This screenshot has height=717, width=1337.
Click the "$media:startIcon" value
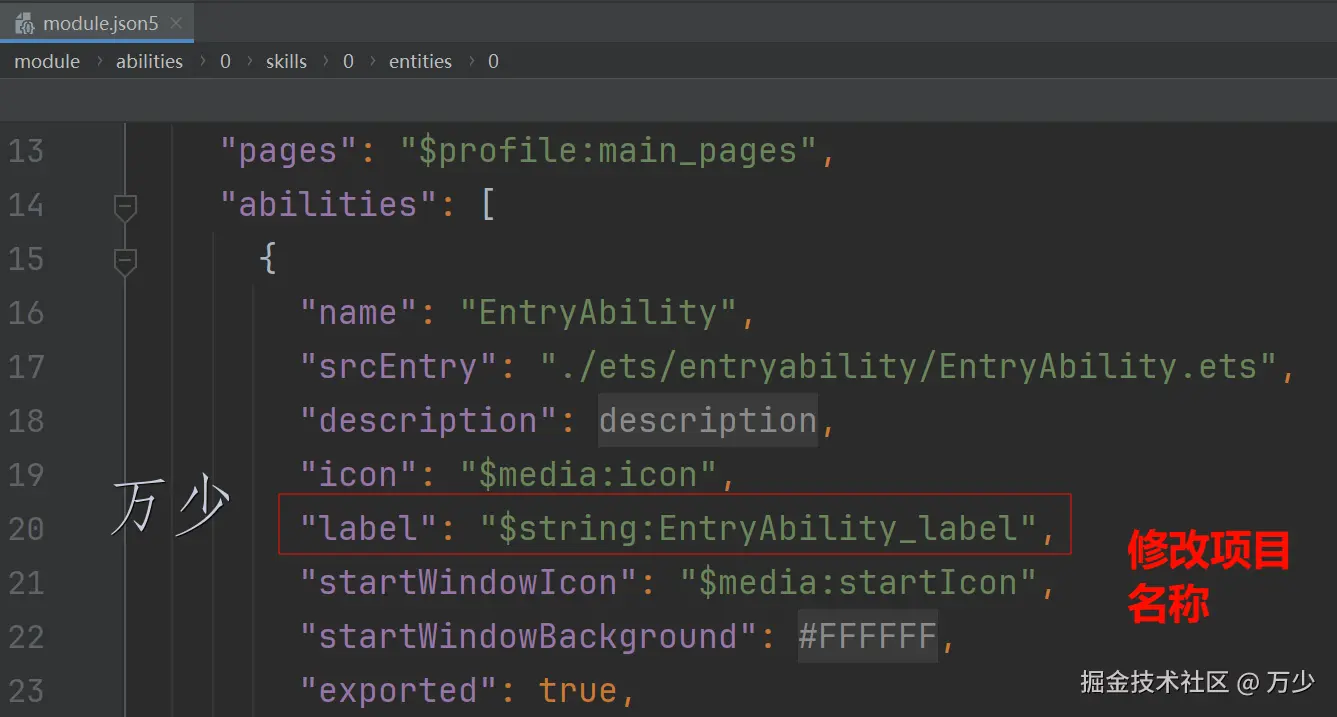click(859, 583)
